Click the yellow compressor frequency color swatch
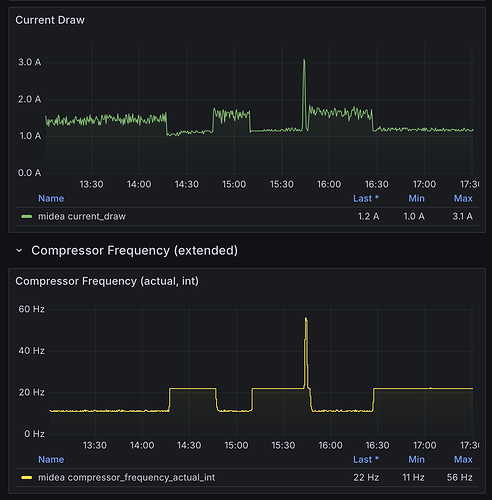The image size is (492, 500). 27,477
